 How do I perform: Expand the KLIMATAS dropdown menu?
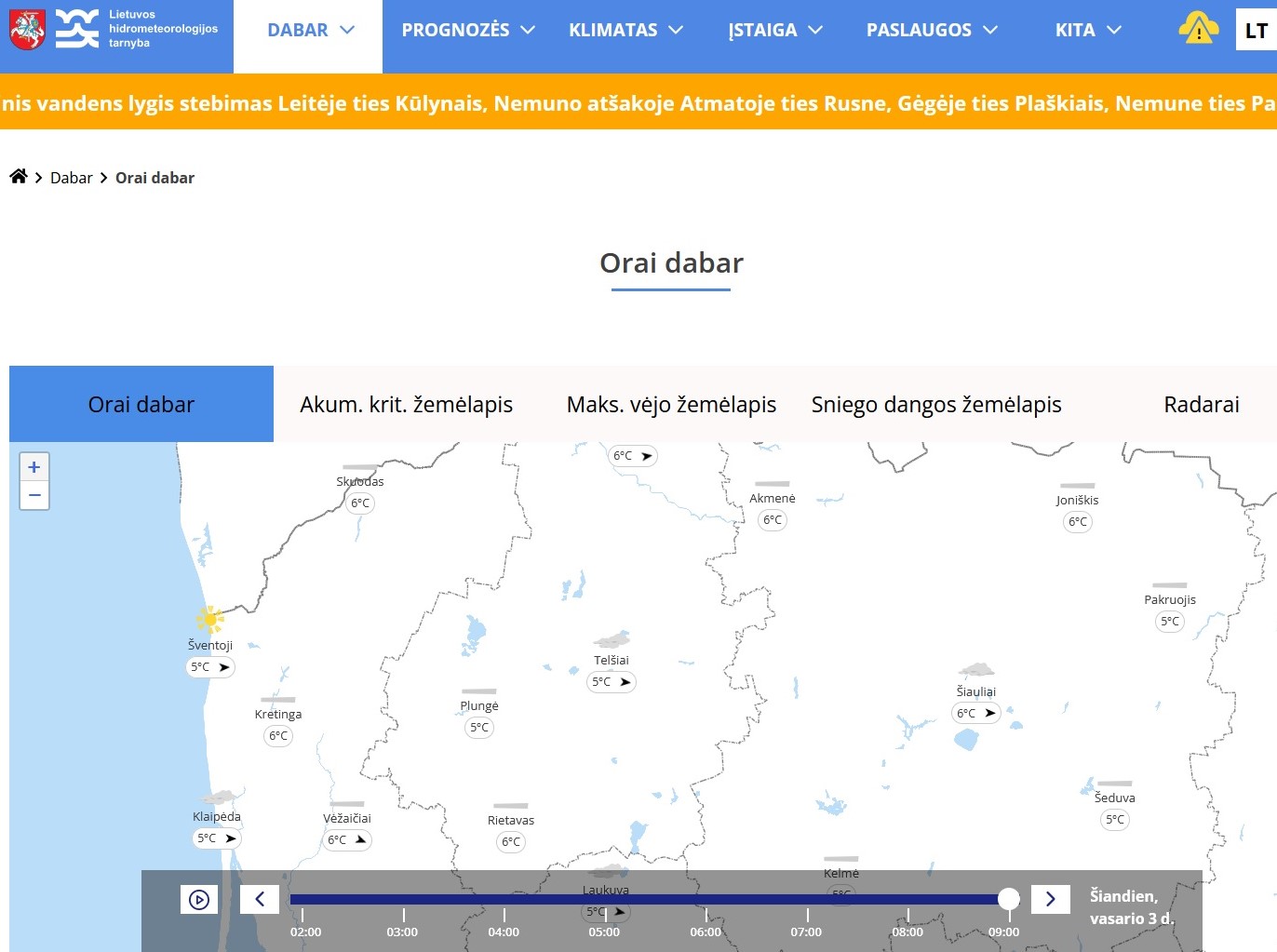(626, 31)
